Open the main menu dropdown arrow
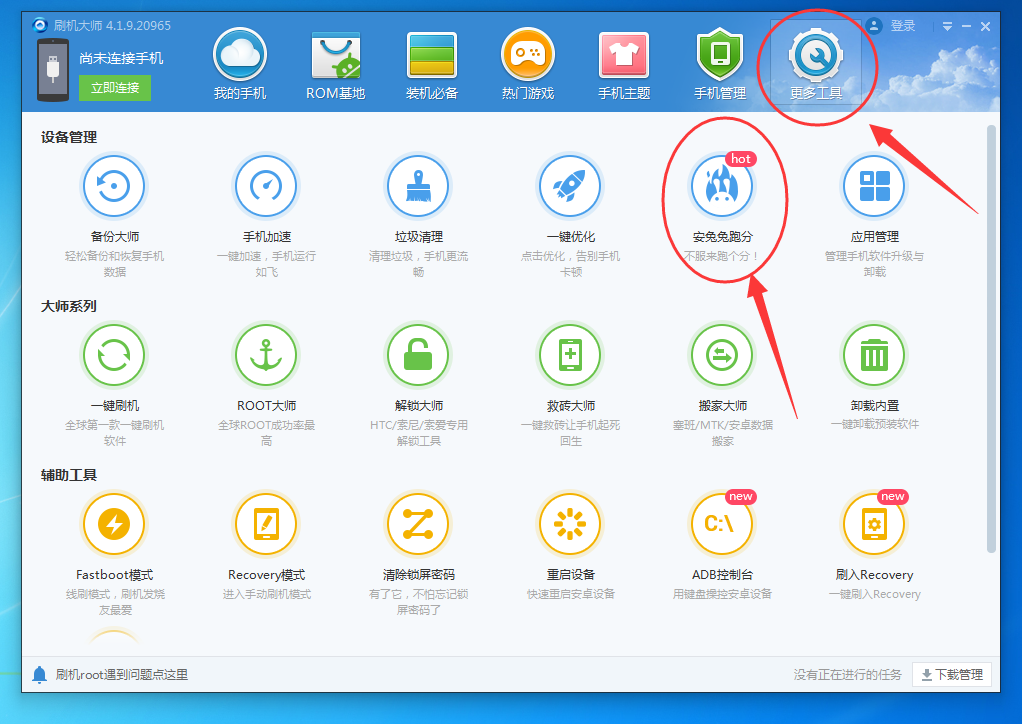1022x724 pixels. [x=946, y=25]
